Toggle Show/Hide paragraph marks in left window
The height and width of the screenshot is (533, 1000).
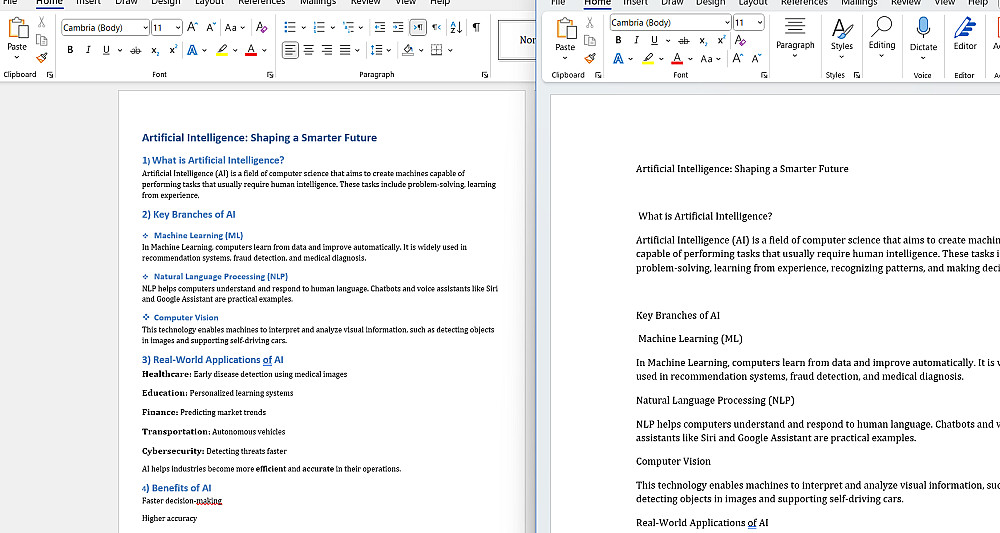click(476, 27)
